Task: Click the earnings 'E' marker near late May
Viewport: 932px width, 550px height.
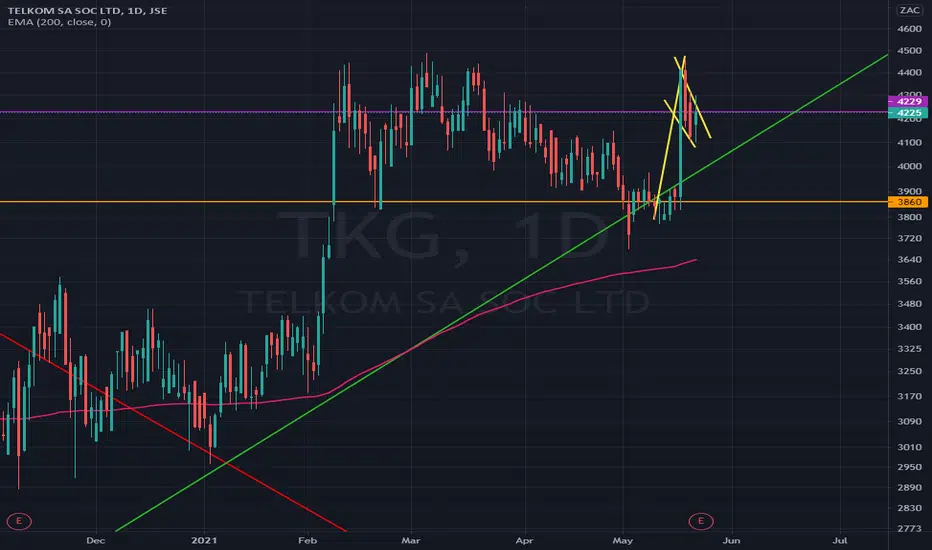Action: 701,521
